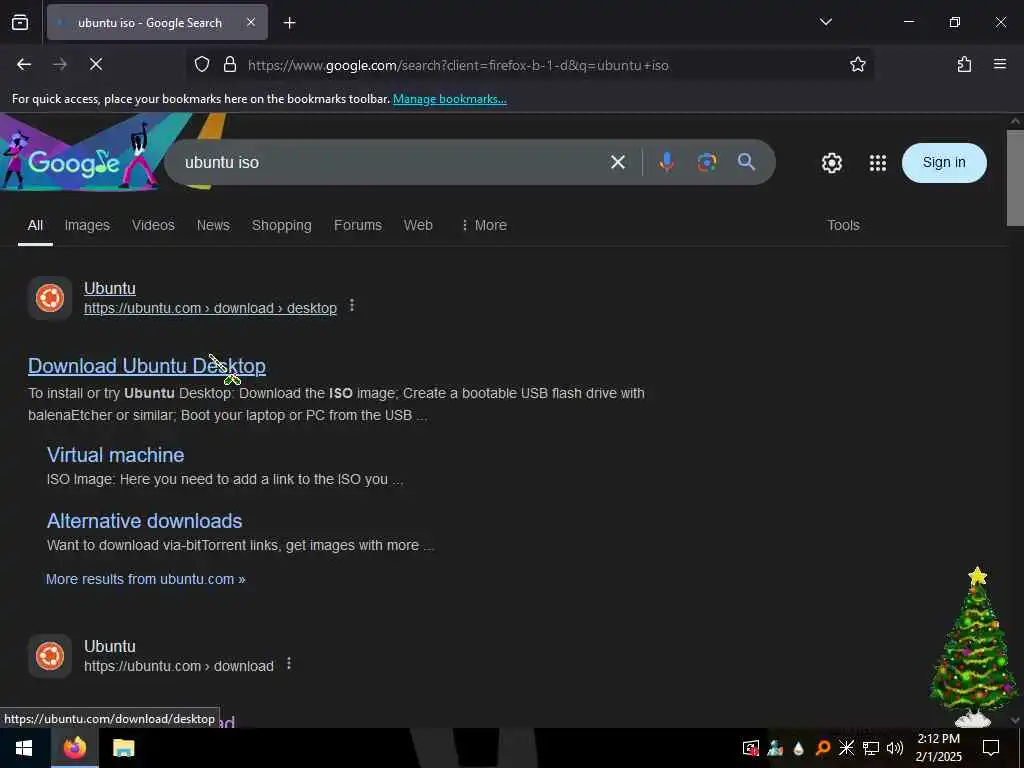Expand the More search filters menu
Image resolution: width=1024 pixels, height=768 pixels.
pos(484,225)
